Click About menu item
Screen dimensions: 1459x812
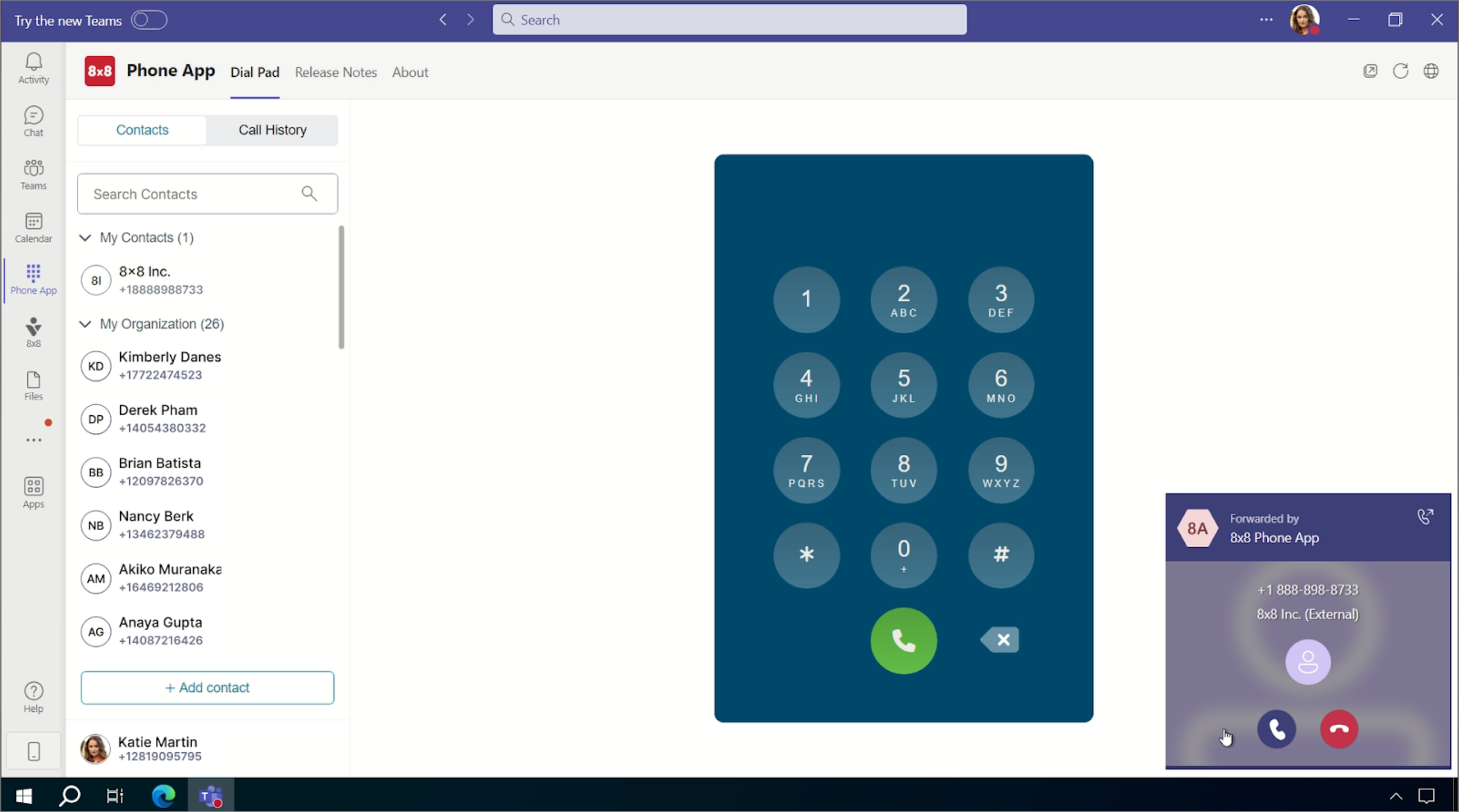[x=410, y=72]
